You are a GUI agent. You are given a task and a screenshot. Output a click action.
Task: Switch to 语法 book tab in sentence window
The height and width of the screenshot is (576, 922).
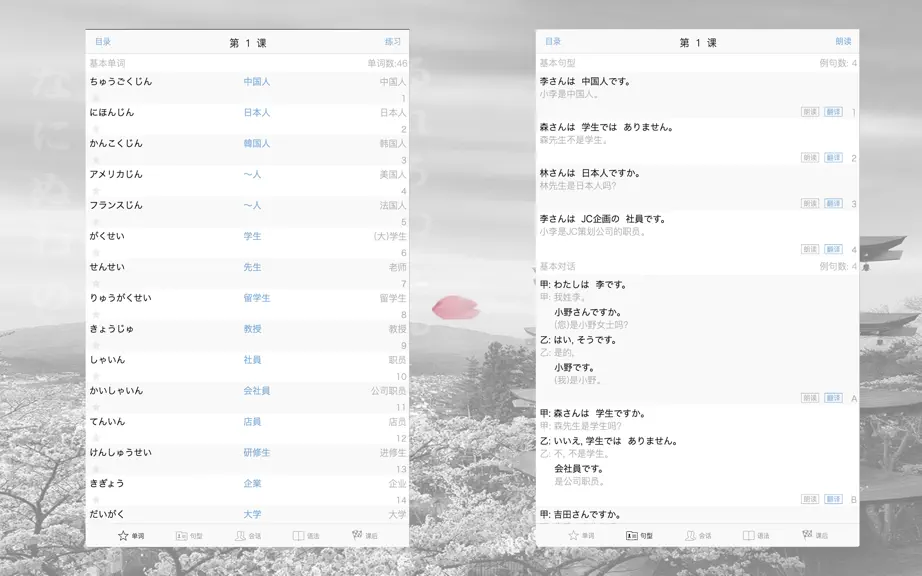point(756,535)
